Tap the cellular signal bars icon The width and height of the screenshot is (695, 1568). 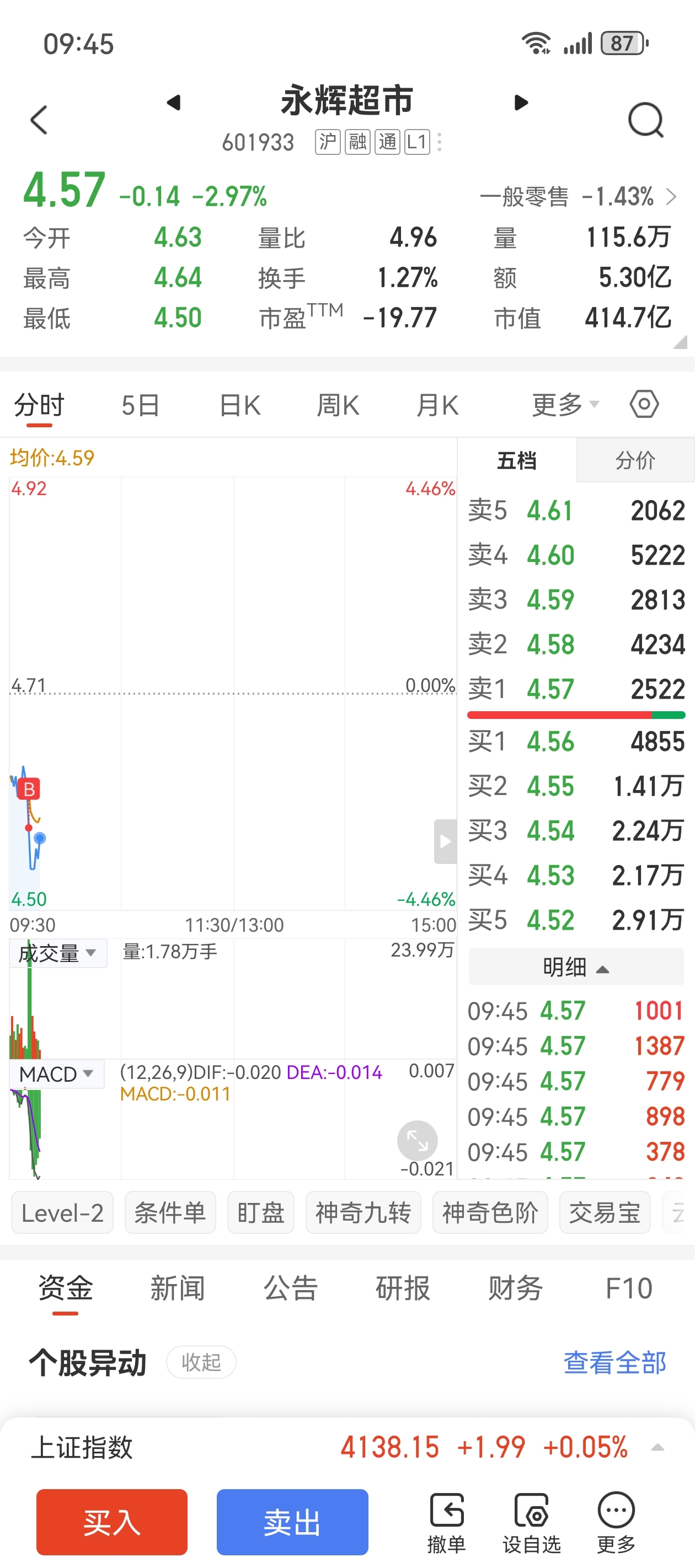578,43
